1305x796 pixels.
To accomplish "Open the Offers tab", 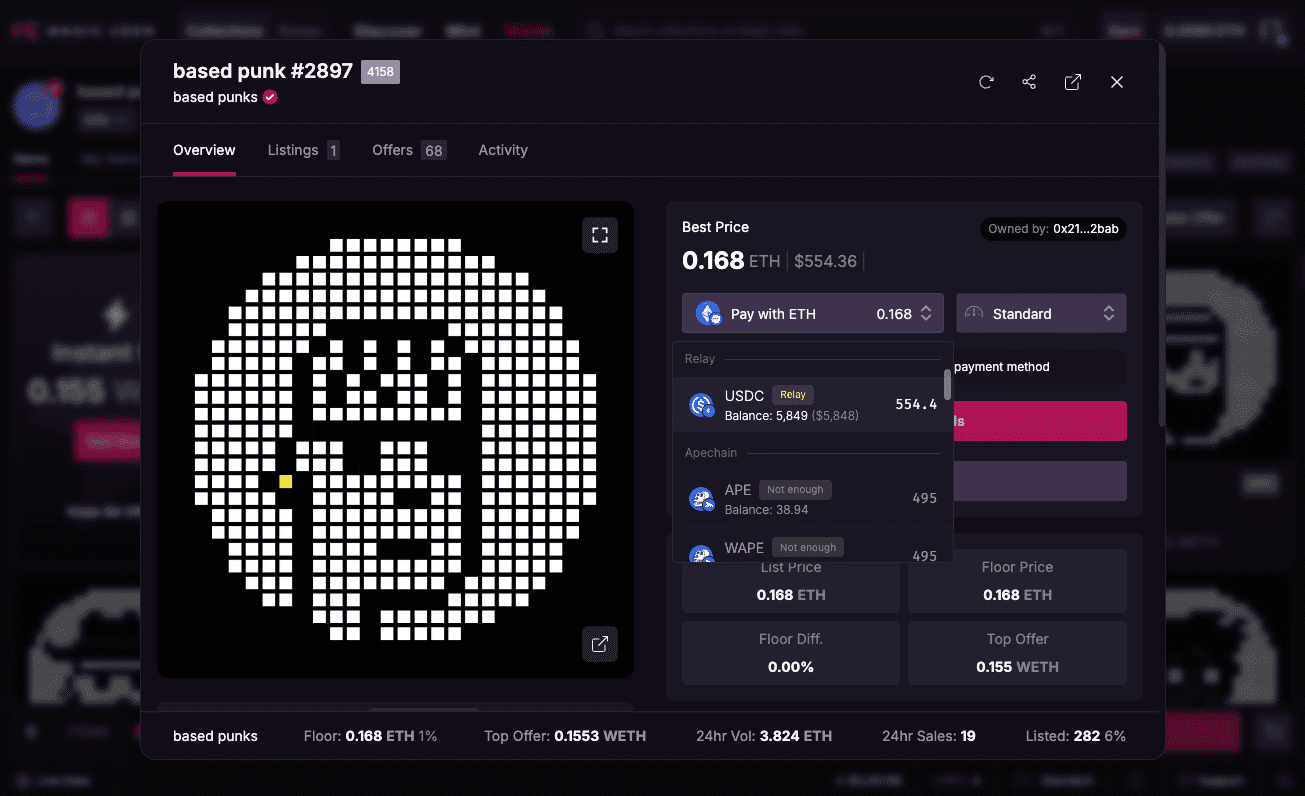I will (x=409, y=150).
